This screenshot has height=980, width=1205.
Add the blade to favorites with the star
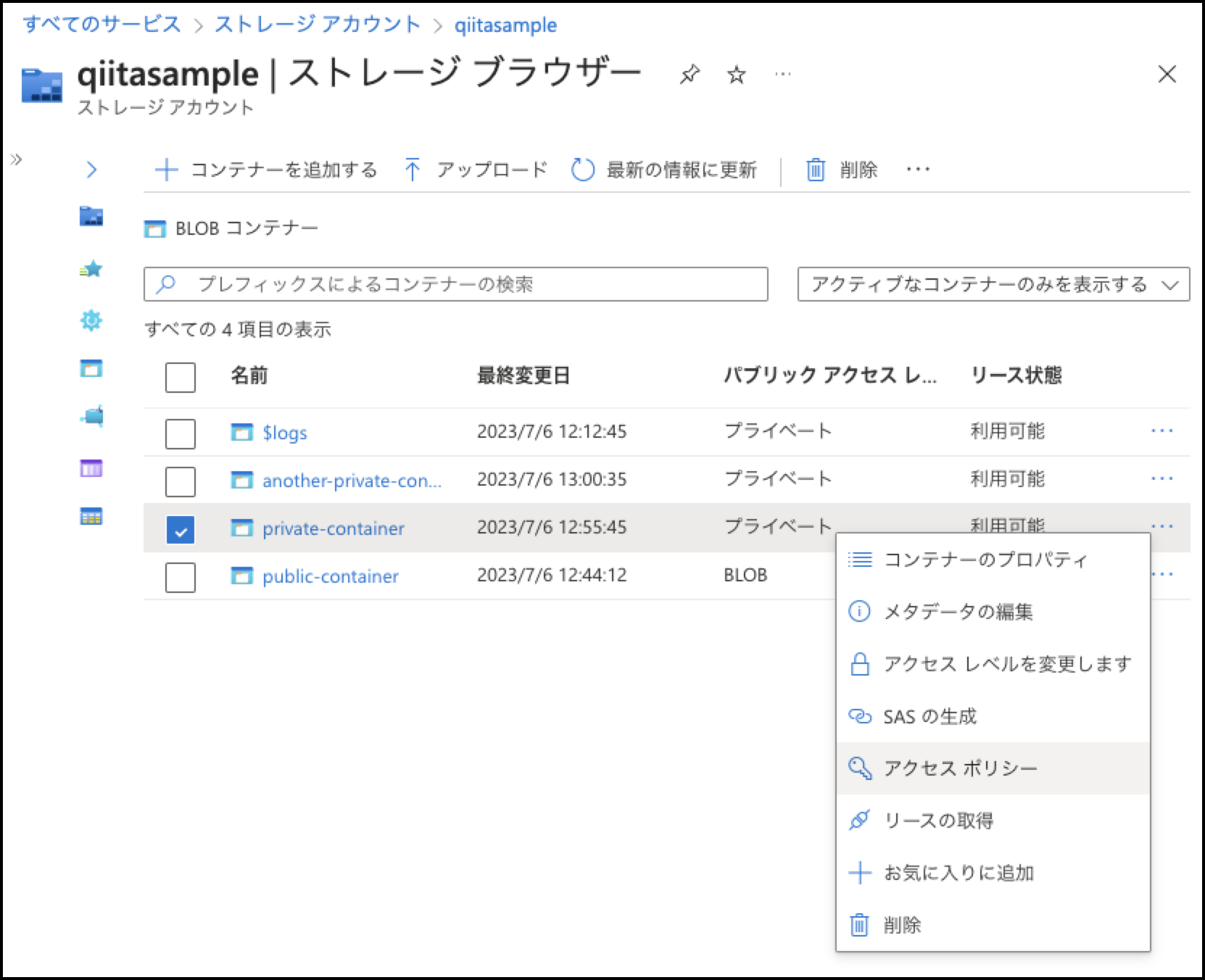[x=737, y=74]
